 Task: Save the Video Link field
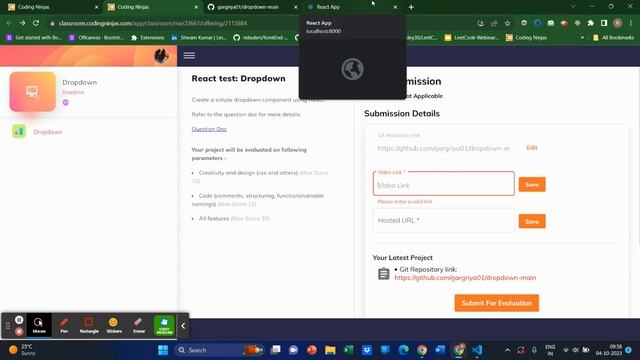pos(532,184)
